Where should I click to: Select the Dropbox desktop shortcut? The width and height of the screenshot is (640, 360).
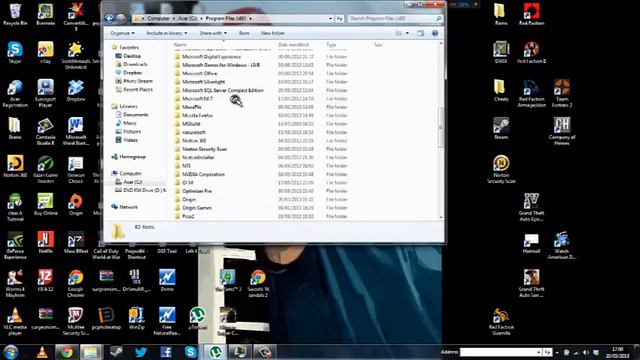point(76,91)
